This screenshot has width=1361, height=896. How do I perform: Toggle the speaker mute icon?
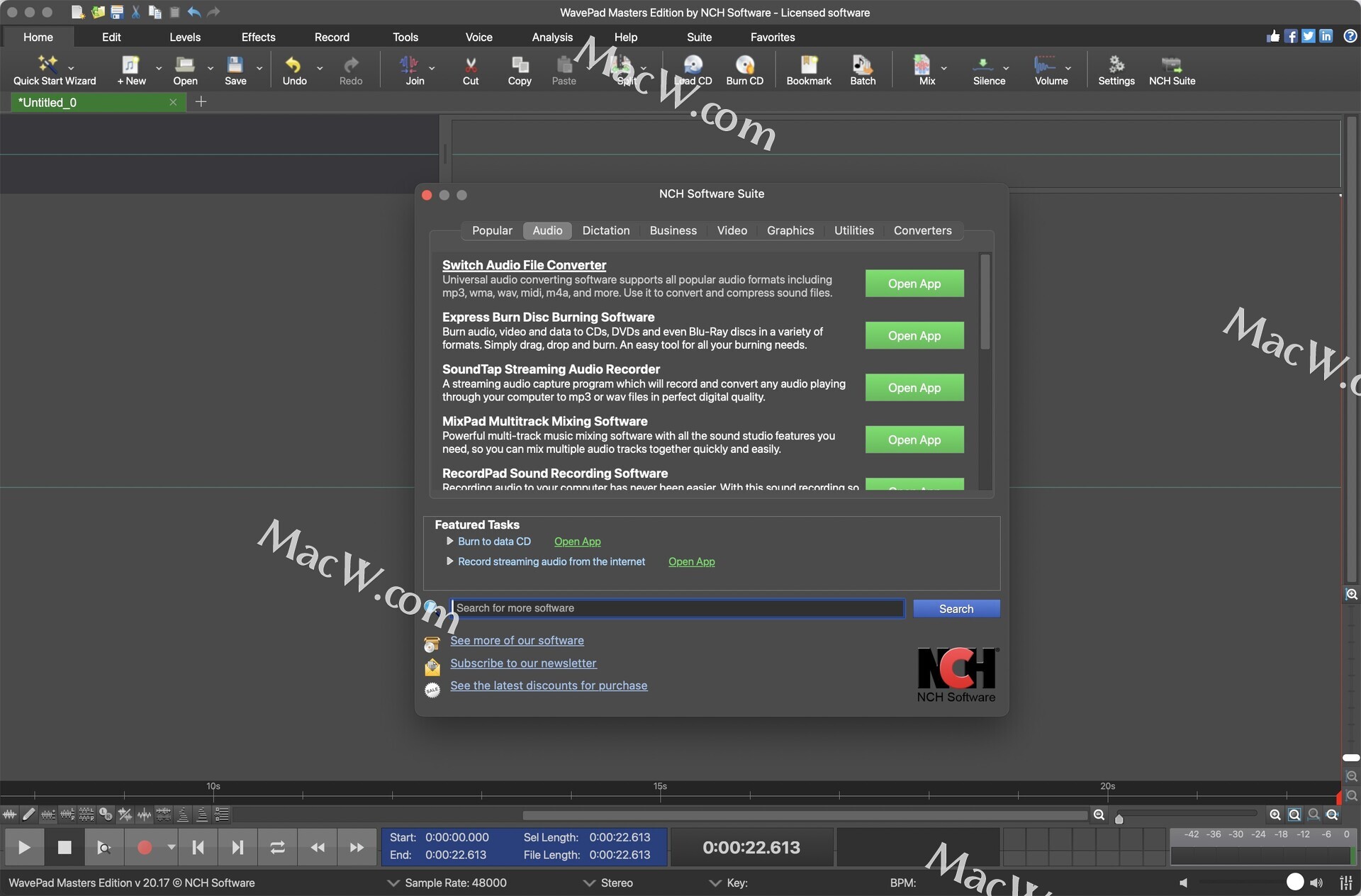[x=1182, y=883]
